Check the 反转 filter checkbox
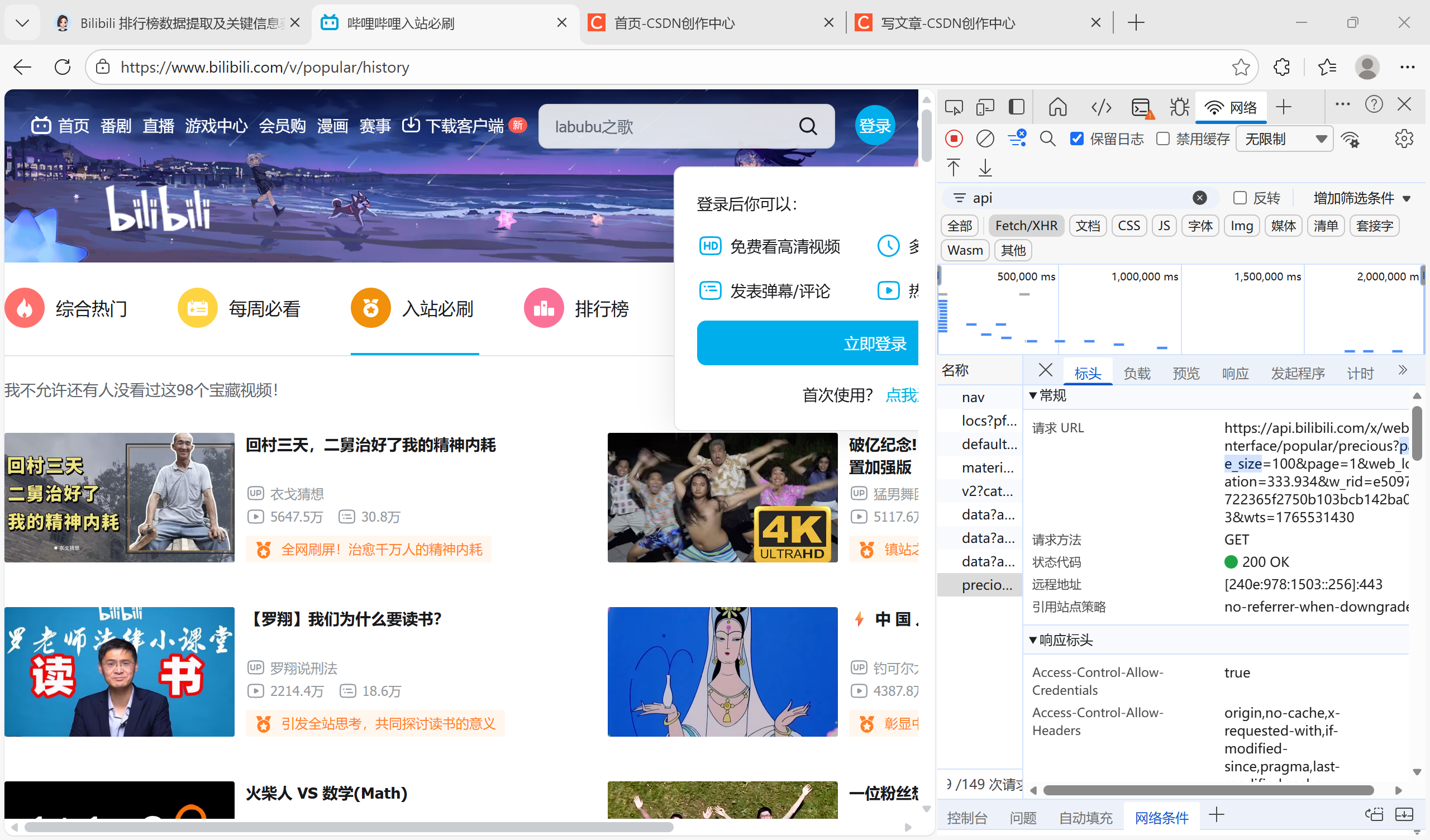Image resolution: width=1430 pixels, height=840 pixels. pos(1240,198)
